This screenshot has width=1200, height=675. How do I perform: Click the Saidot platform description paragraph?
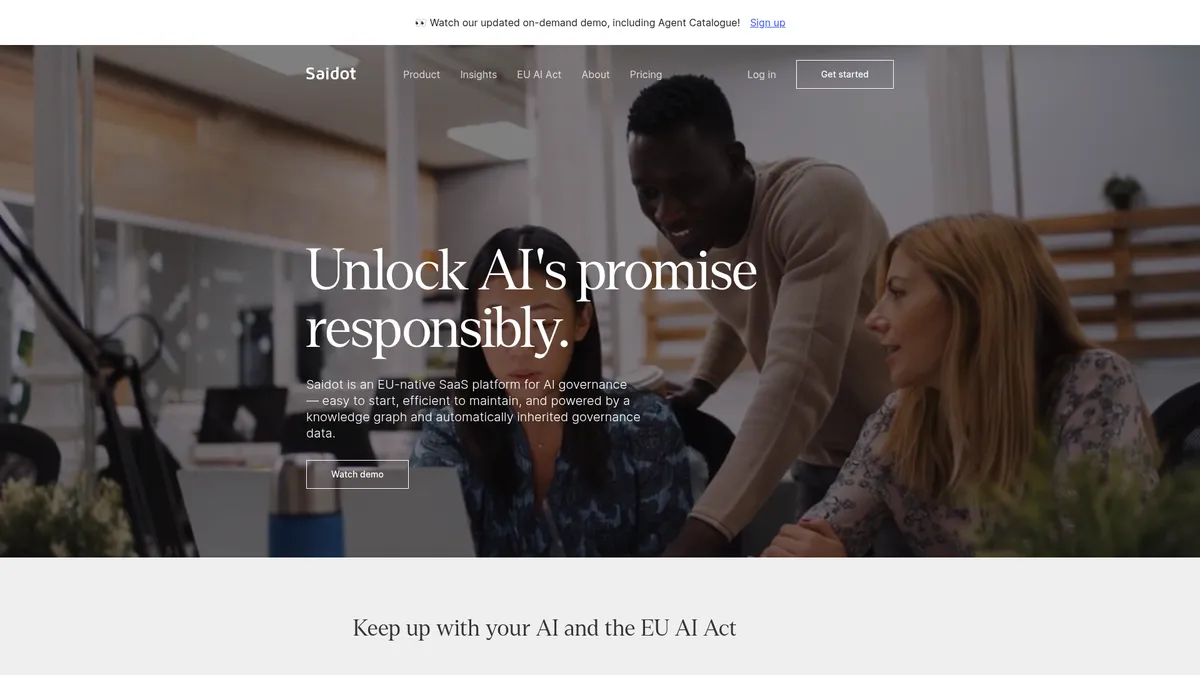[x=473, y=409]
